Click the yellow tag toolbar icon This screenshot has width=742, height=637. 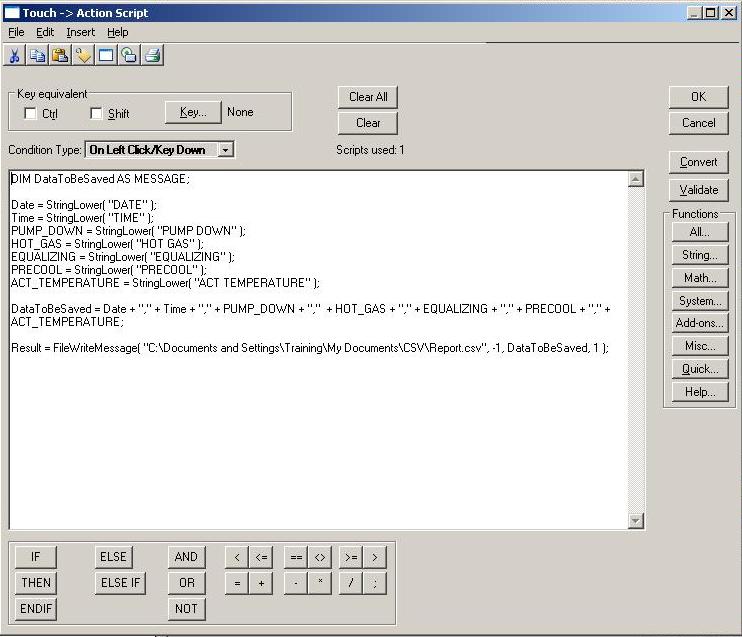[83, 55]
